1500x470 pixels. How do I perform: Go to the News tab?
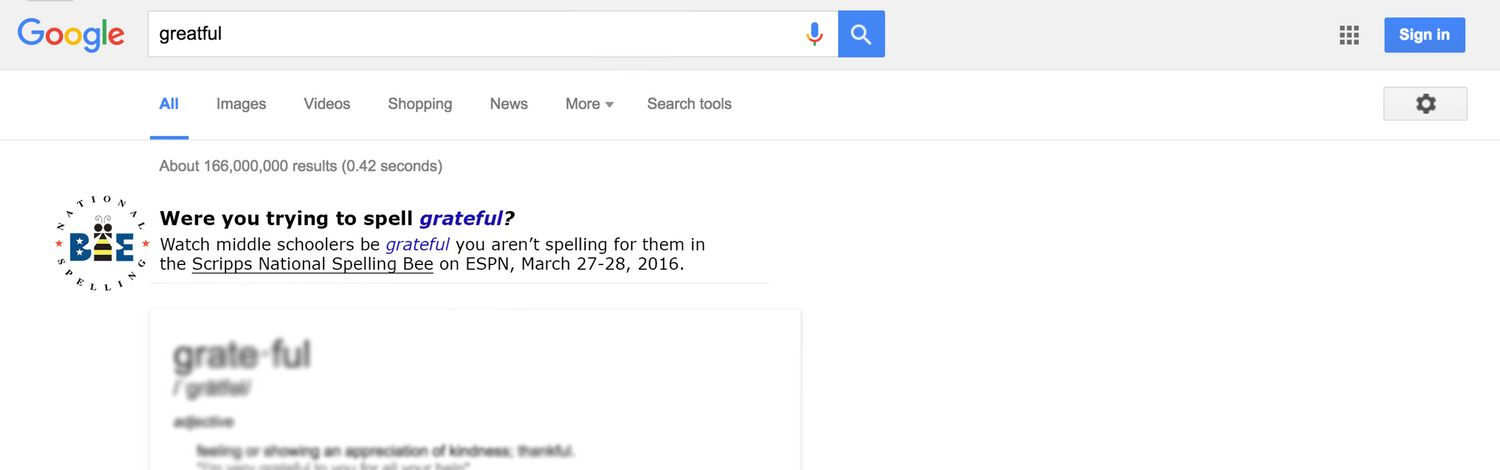pos(509,104)
